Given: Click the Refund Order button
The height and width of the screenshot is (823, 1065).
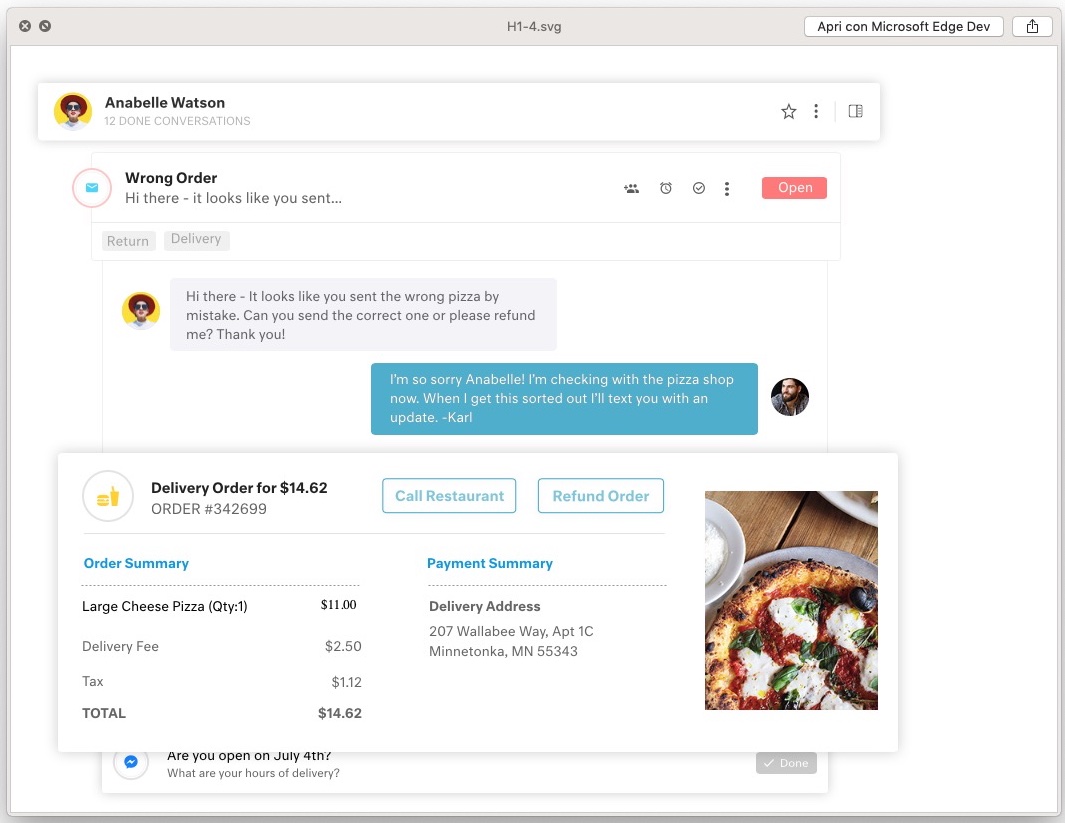Looking at the screenshot, I should pos(600,496).
